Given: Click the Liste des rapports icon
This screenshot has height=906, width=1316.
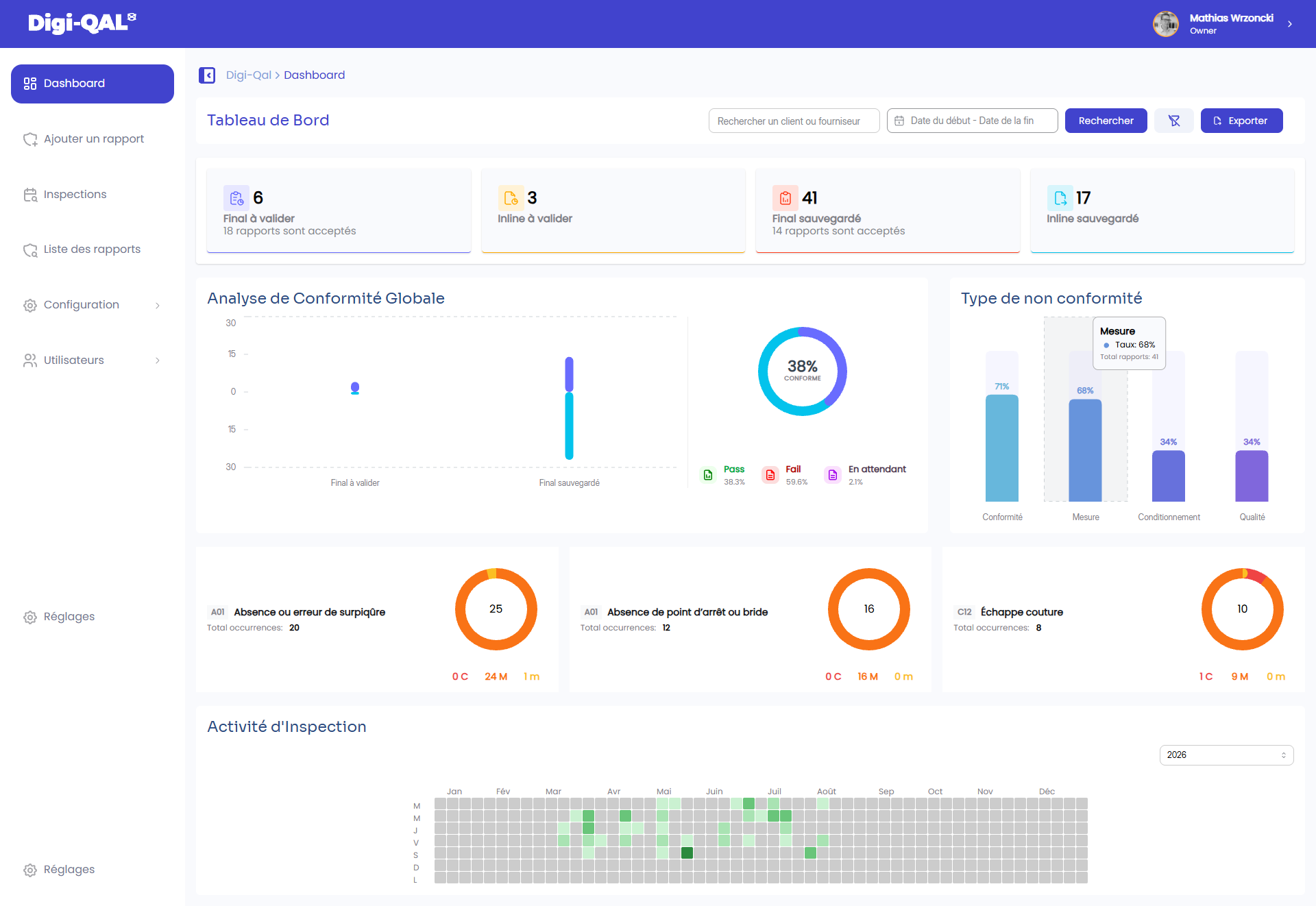Looking at the screenshot, I should 30,250.
